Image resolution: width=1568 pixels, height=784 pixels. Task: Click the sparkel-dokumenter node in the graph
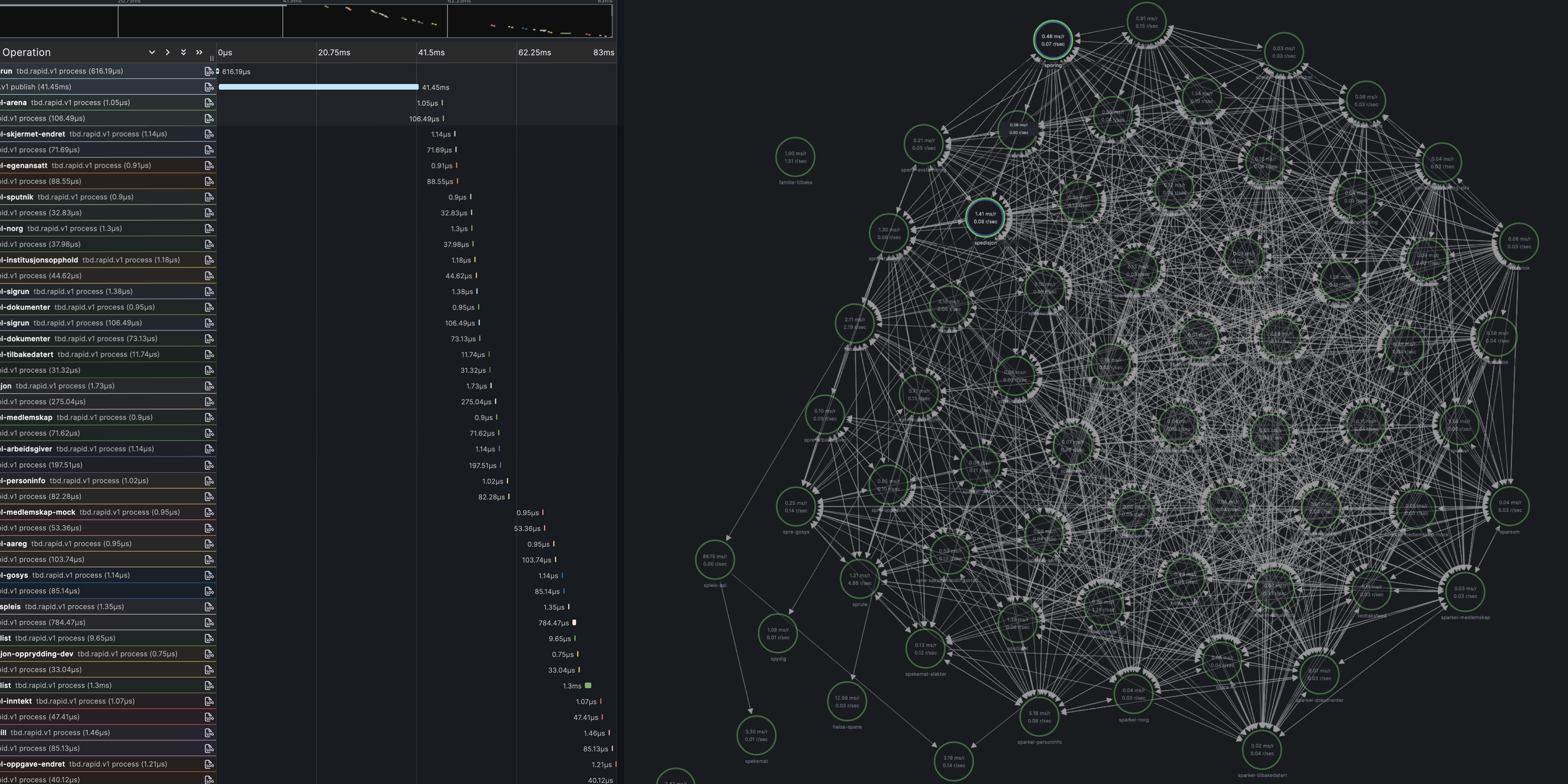pos(1319,674)
